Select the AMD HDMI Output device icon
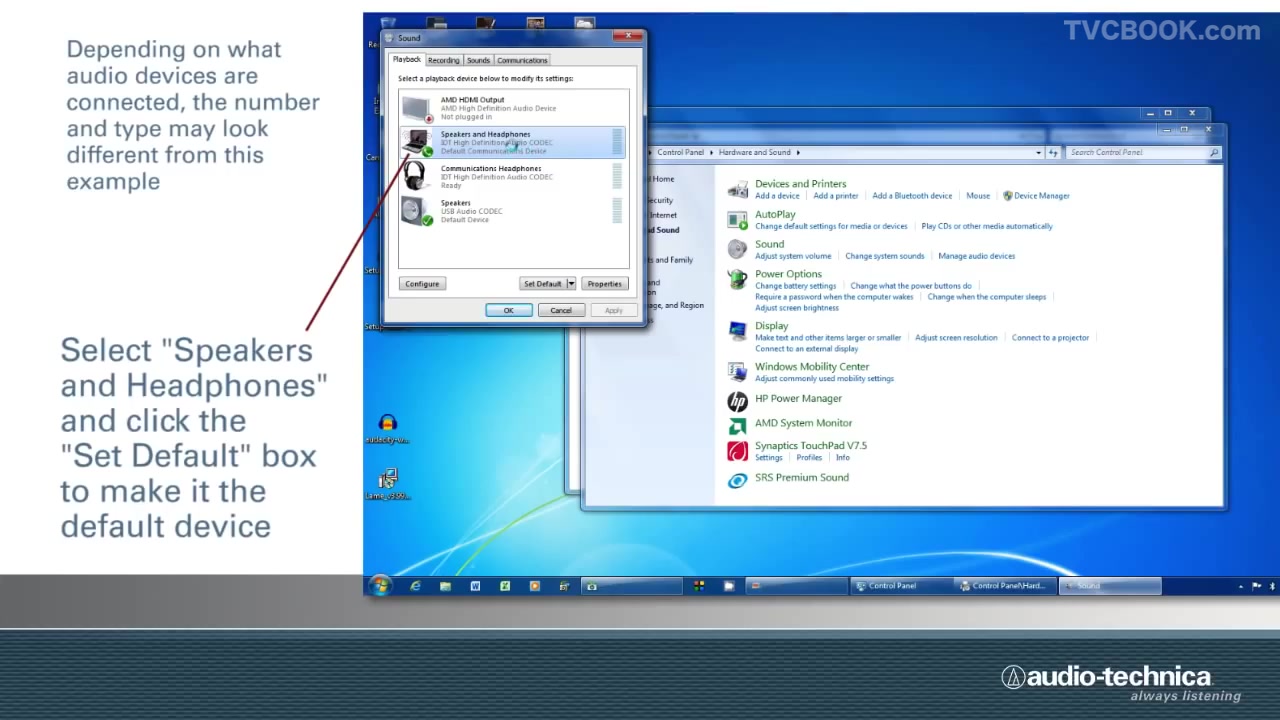Viewport: 1280px width, 720px height. point(417,108)
